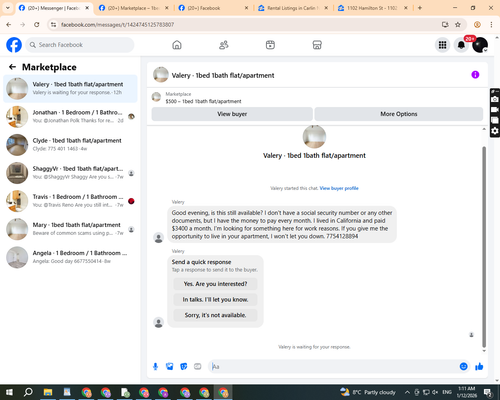Click the camera icon in side overlay toolbar
The height and width of the screenshot is (400, 500).
tap(495, 99)
